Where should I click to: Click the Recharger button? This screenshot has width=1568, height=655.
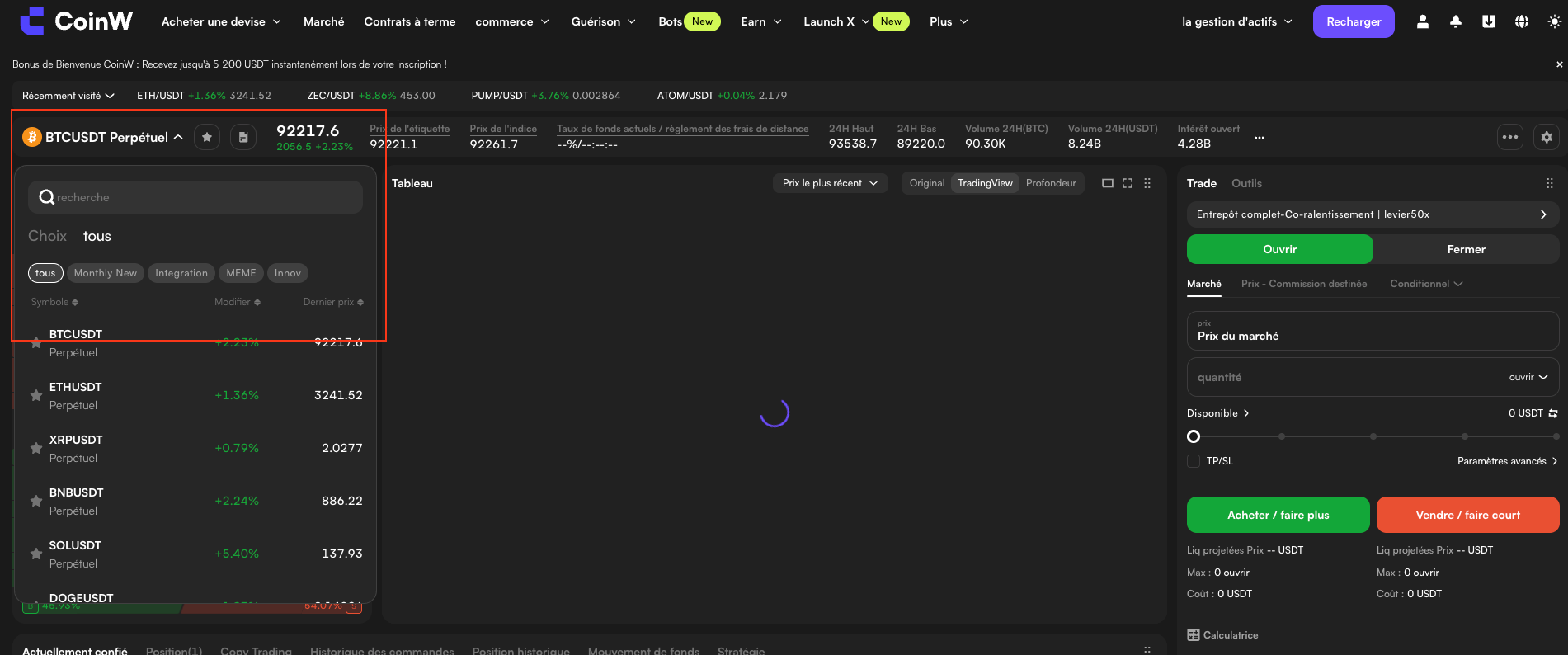(1354, 21)
